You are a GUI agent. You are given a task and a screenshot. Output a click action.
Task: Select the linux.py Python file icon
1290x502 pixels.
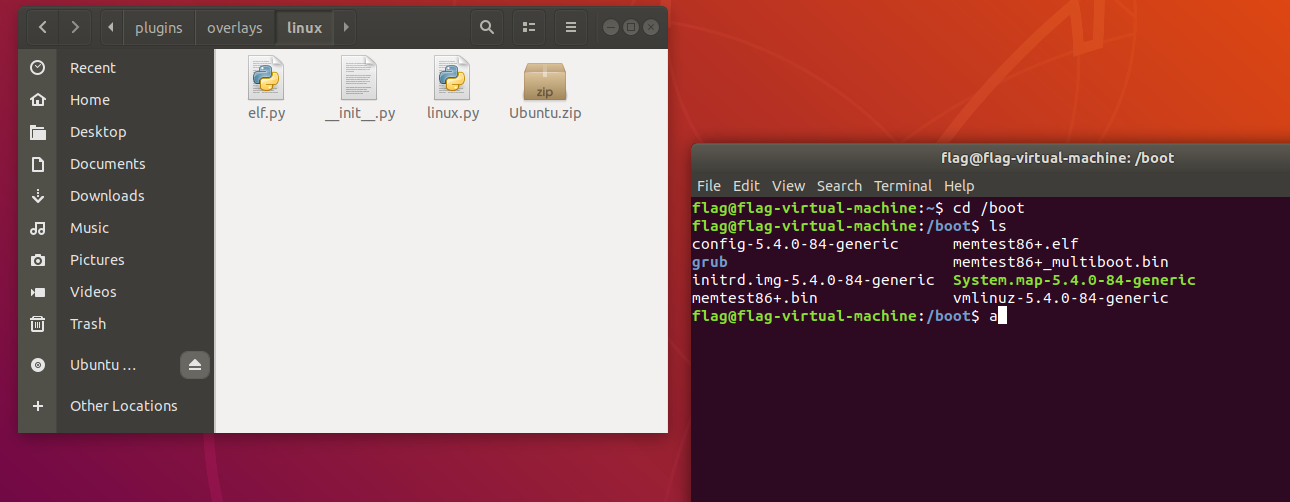pyautogui.click(x=453, y=77)
